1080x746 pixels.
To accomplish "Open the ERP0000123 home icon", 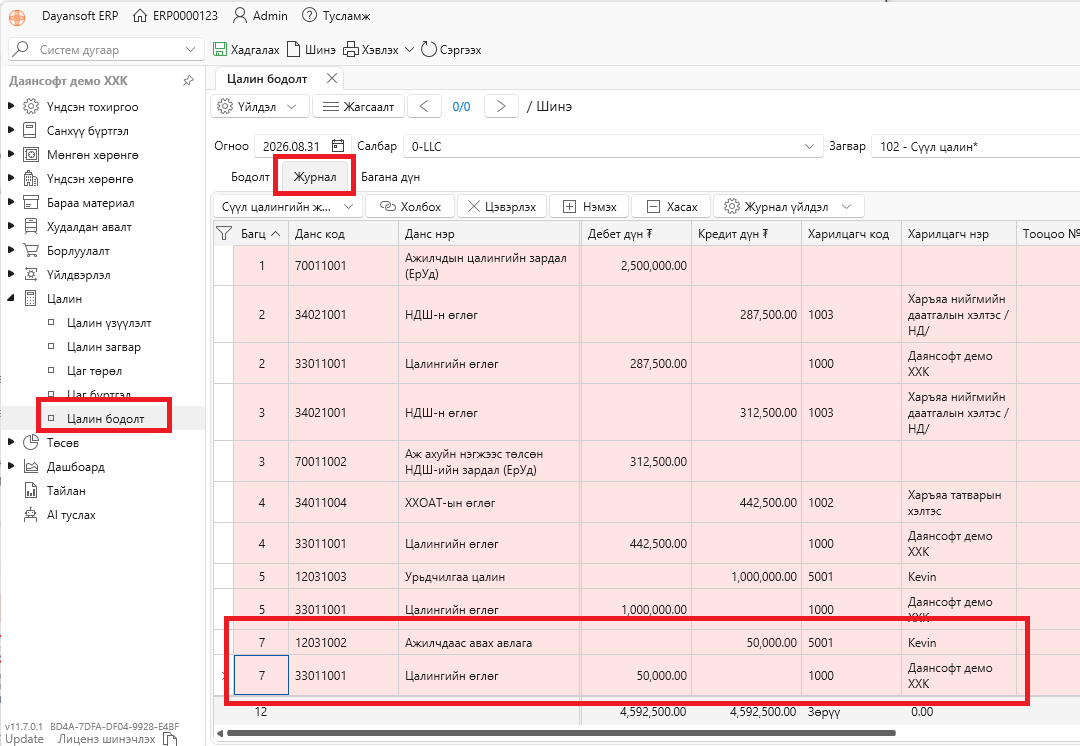I will (x=140, y=15).
